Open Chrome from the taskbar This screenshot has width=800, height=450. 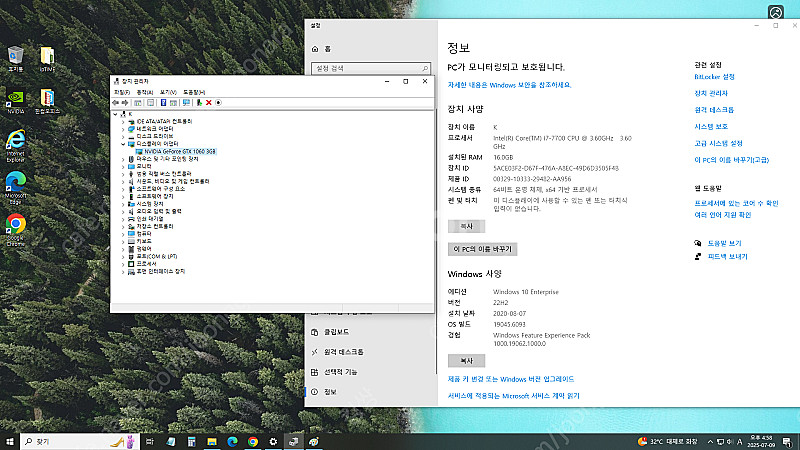point(253,441)
